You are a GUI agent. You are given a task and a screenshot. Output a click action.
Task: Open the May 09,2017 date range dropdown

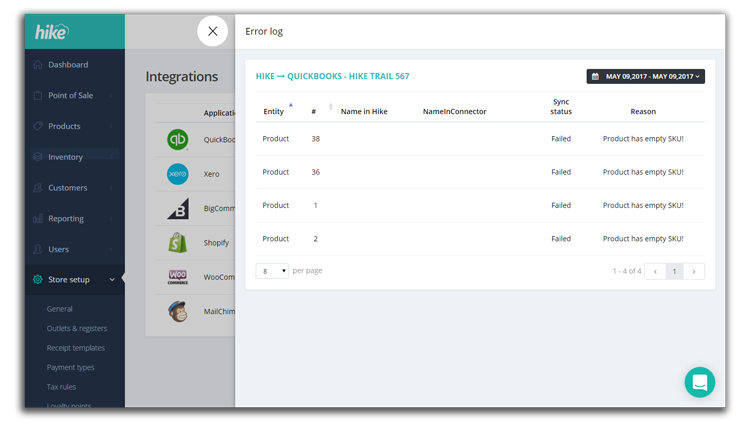pyautogui.click(x=645, y=77)
